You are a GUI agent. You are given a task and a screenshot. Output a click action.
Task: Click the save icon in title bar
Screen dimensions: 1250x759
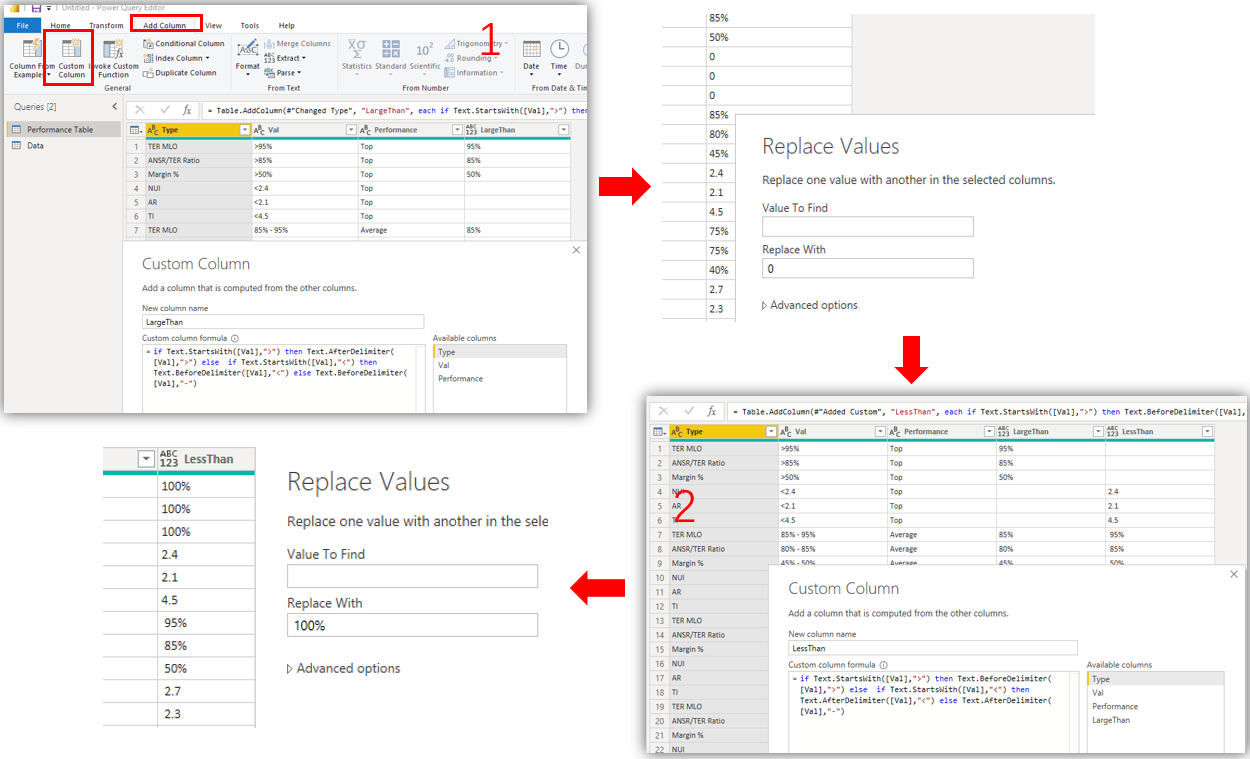tap(36, 7)
